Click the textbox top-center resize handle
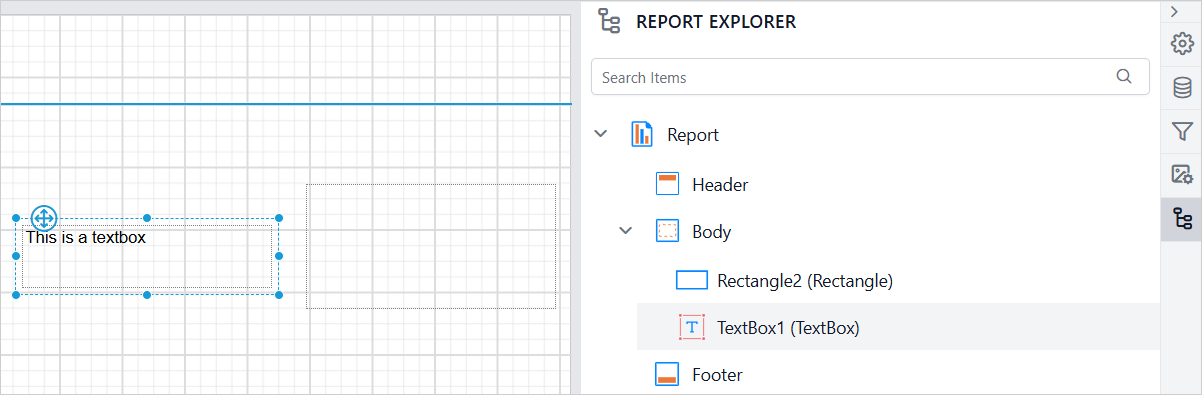Viewport: 1202px width, 395px height. pyautogui.click(x=147, y=217)
